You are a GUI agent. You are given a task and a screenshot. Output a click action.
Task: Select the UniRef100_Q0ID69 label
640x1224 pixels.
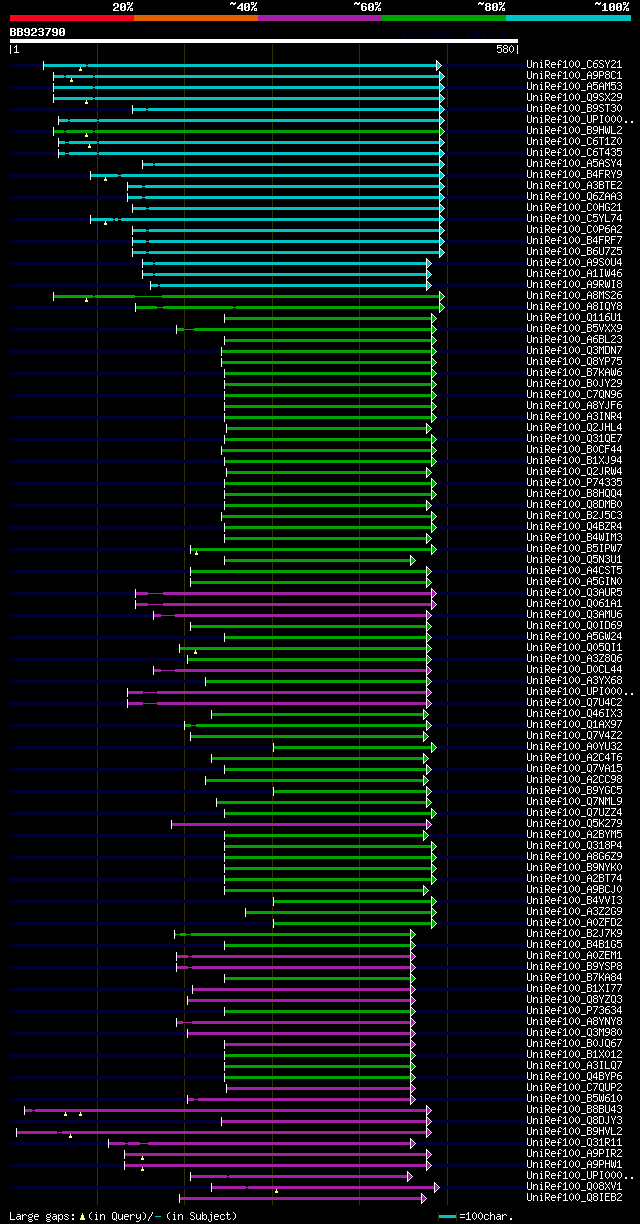[574, 625]
